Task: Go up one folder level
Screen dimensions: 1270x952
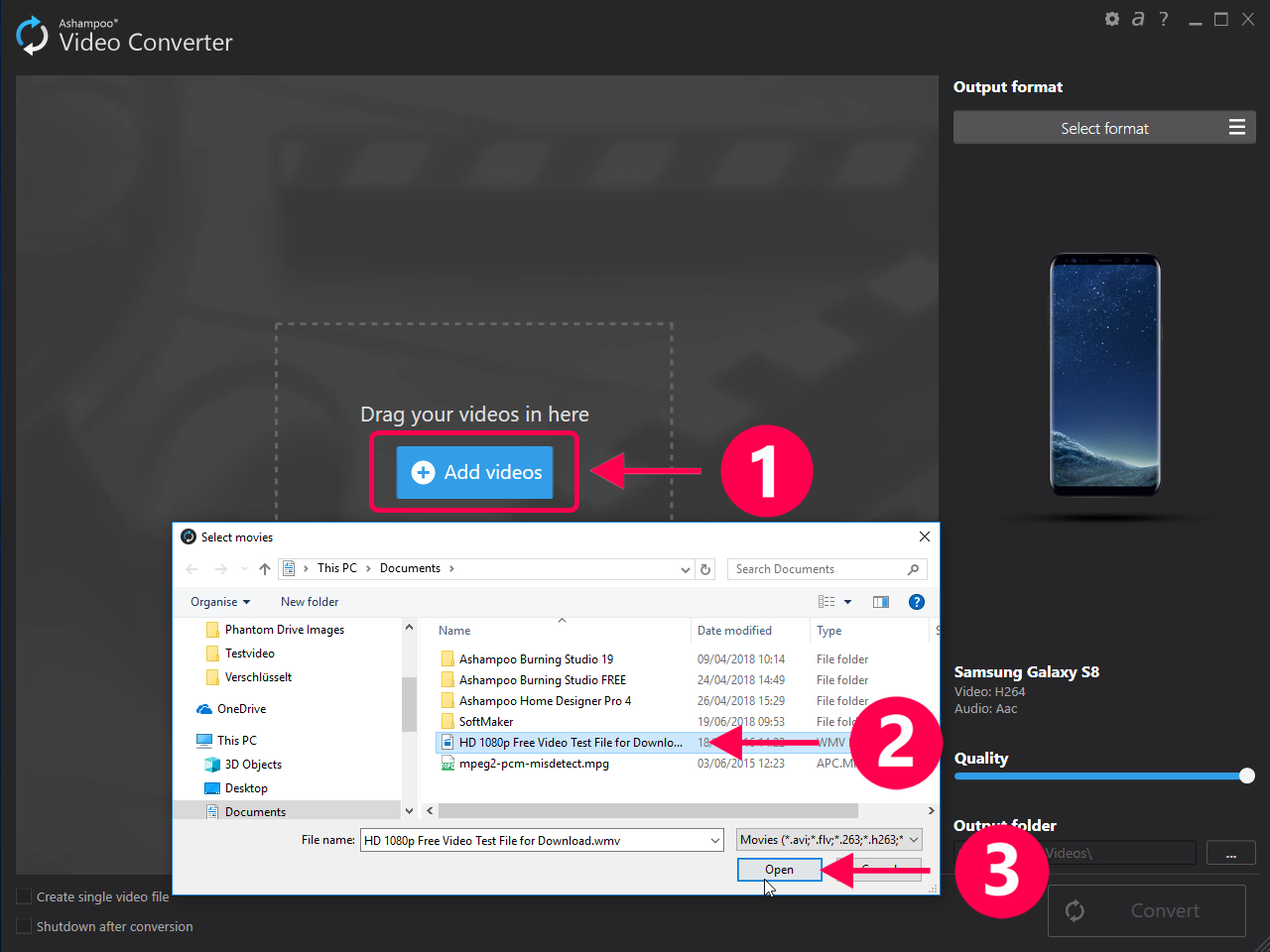Action: click(265, 569)
